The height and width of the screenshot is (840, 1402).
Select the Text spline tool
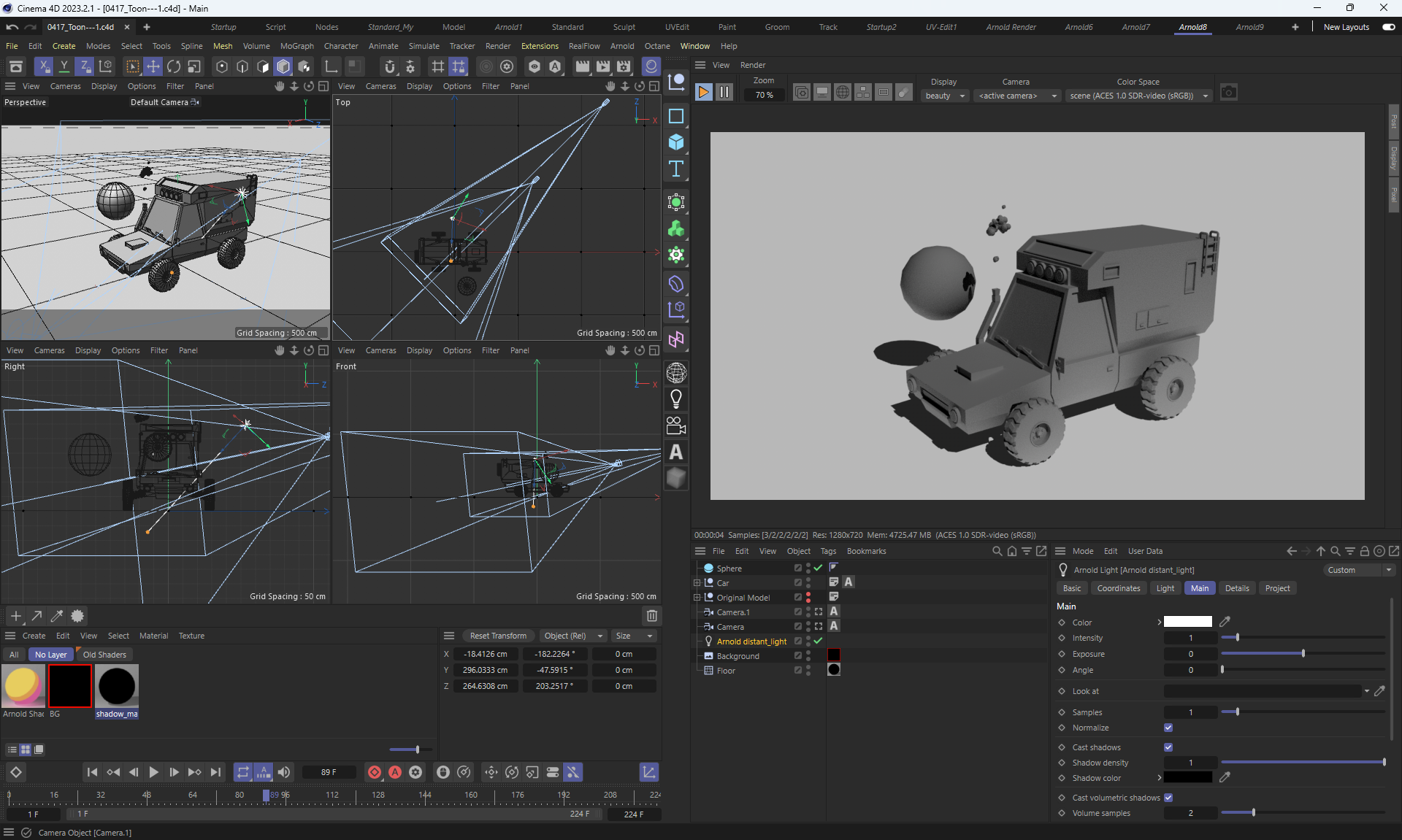click(676, 169)
